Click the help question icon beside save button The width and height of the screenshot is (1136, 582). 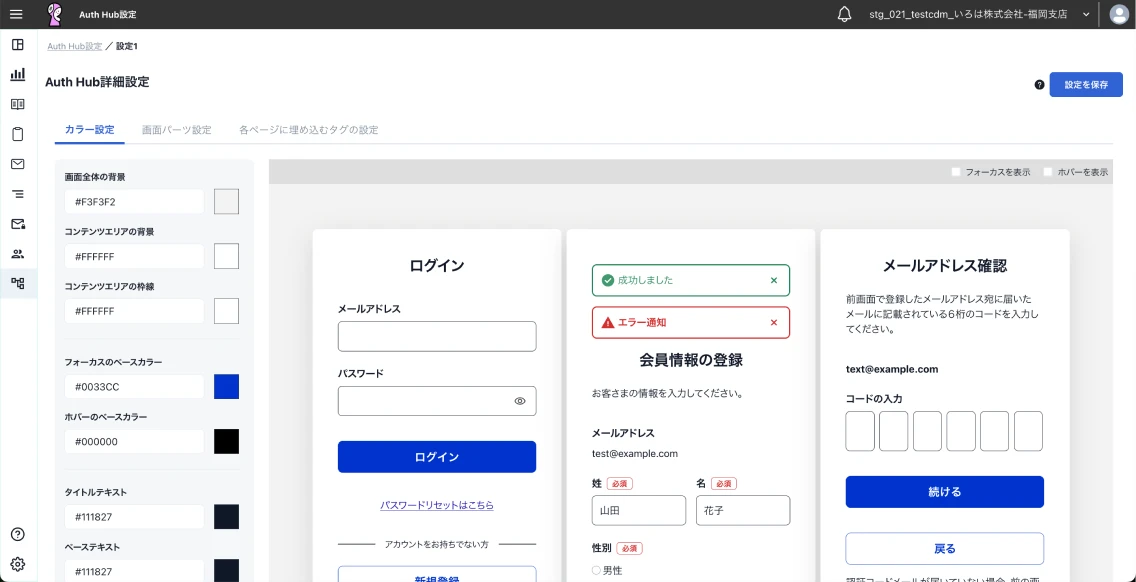pos(1039,85)
